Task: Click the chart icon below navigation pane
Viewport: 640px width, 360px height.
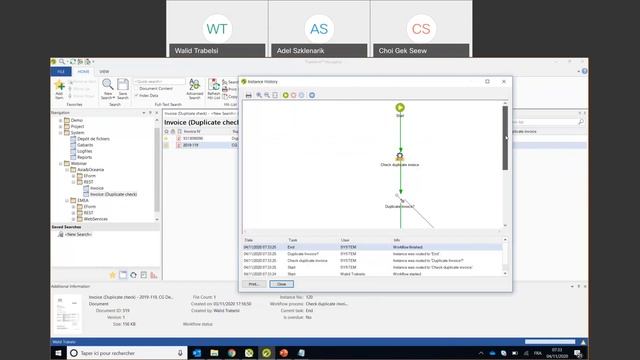Action: pos(154,275)
